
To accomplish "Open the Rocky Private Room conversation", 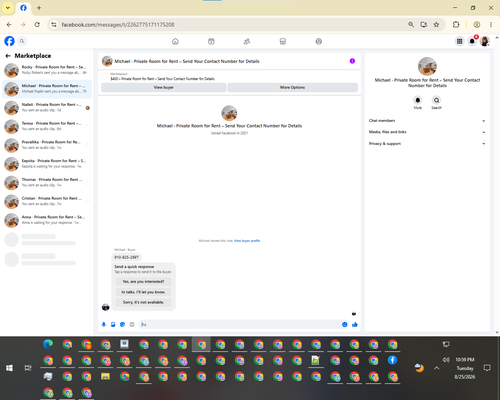I will click(47, 70).
